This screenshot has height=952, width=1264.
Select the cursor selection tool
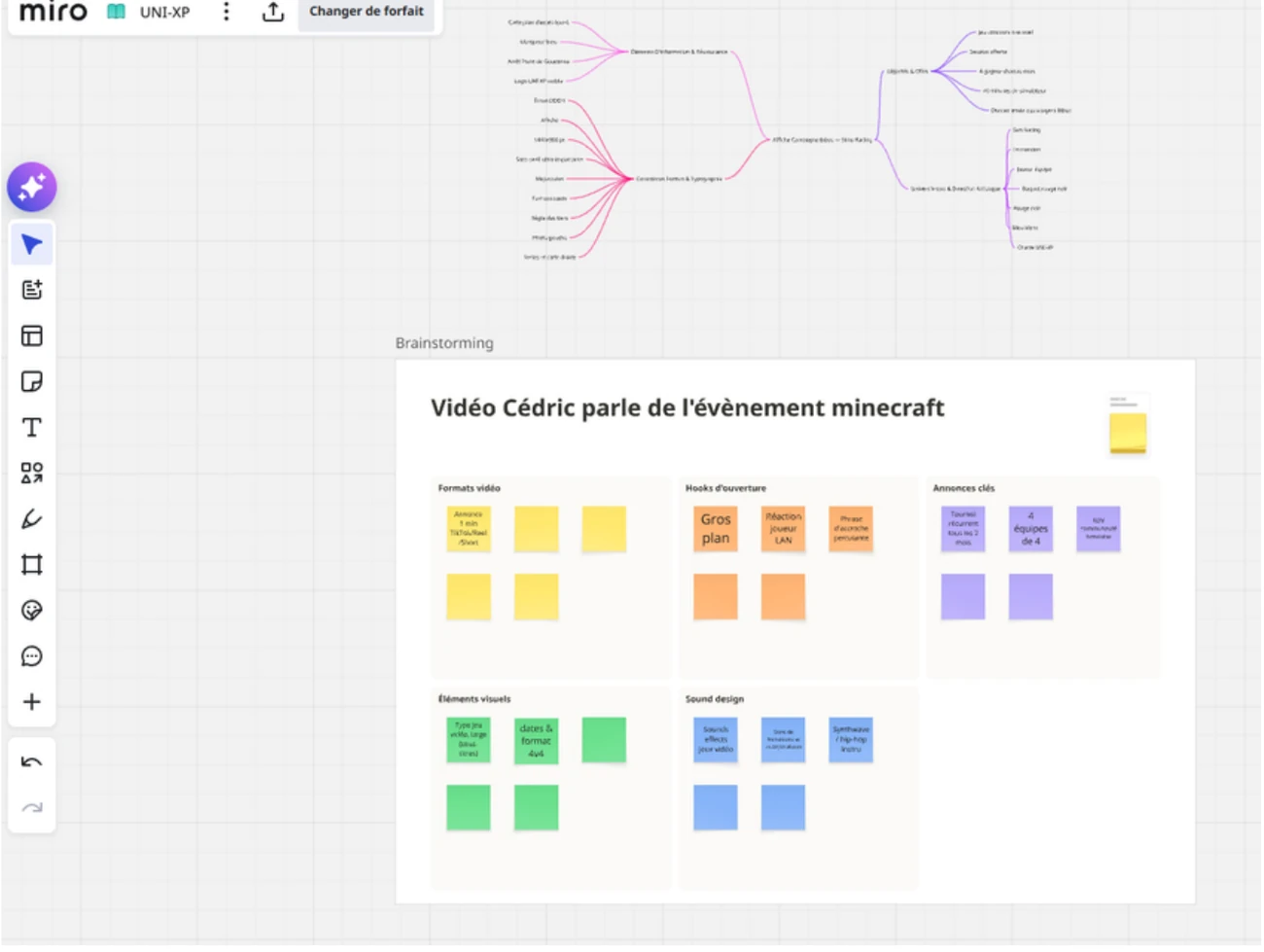(32, 244)
